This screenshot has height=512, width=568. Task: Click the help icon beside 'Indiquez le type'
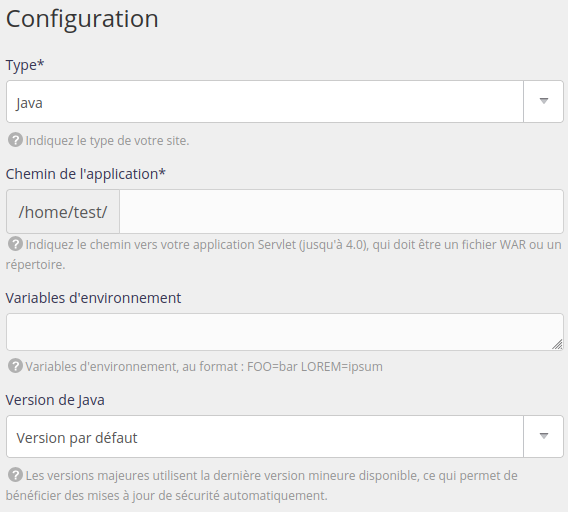point(15,140)
